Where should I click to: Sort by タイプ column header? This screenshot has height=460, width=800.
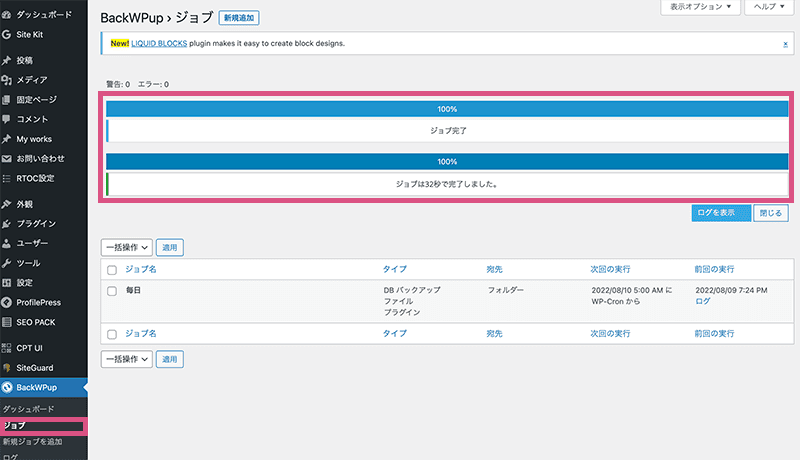395,269
